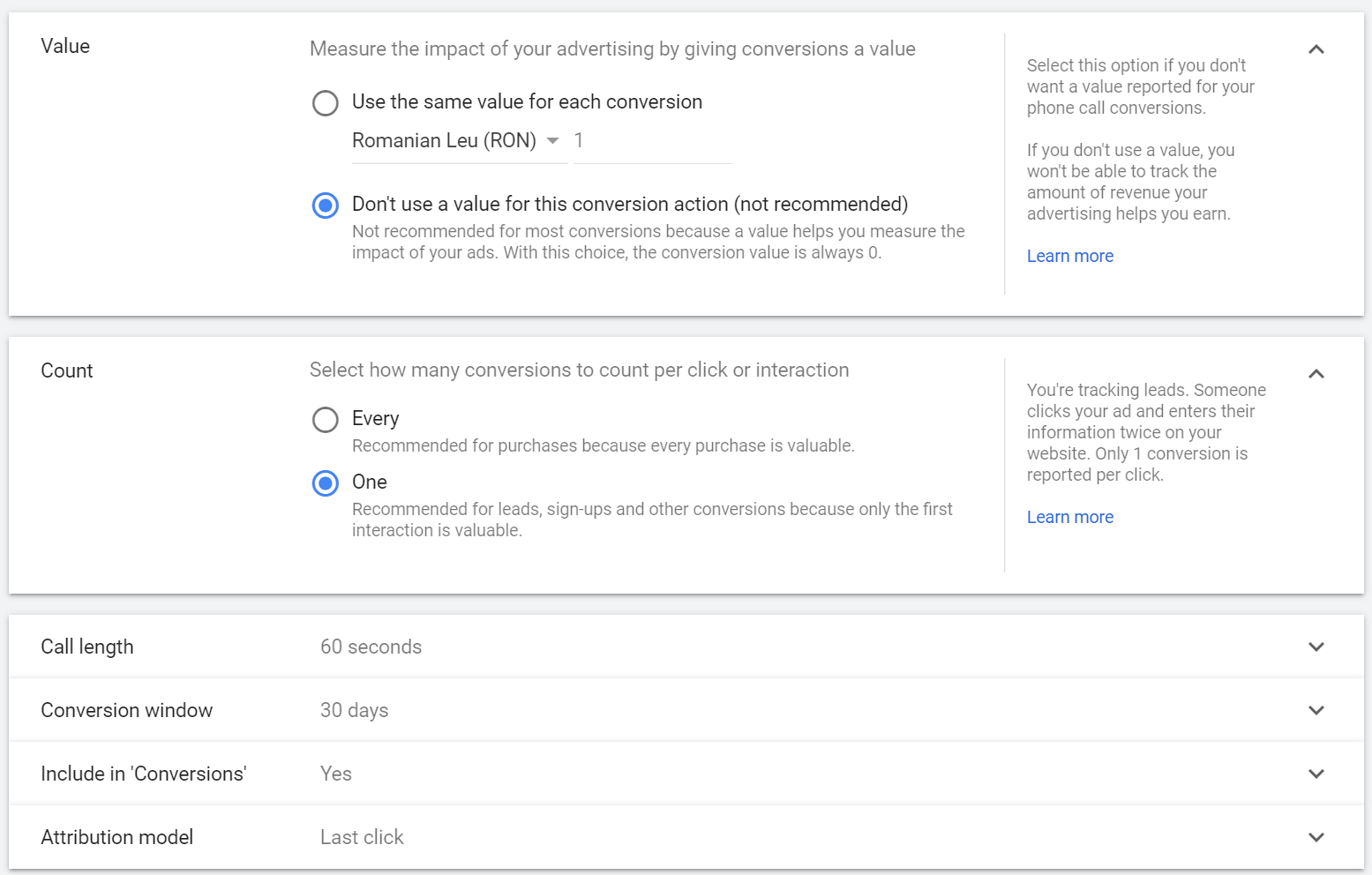The image size is (1372, 875).
Task: Click the 'Value' section heading
Action: (65, 47)
